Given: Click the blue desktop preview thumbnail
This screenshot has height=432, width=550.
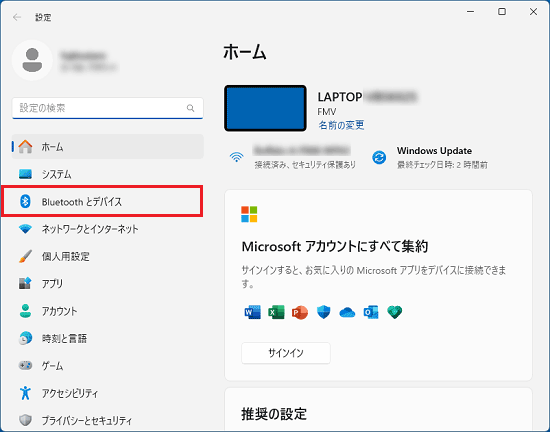Looking at the screenshot, I should coord(265,108).
